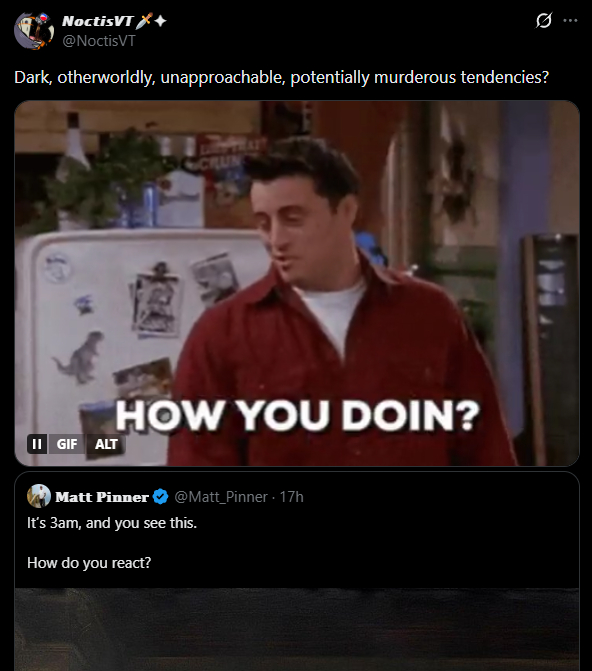Image resolution: width=592 pixels, height=671 pixels.
Task: Click the GIF badge label
Action: click(67, 444)
